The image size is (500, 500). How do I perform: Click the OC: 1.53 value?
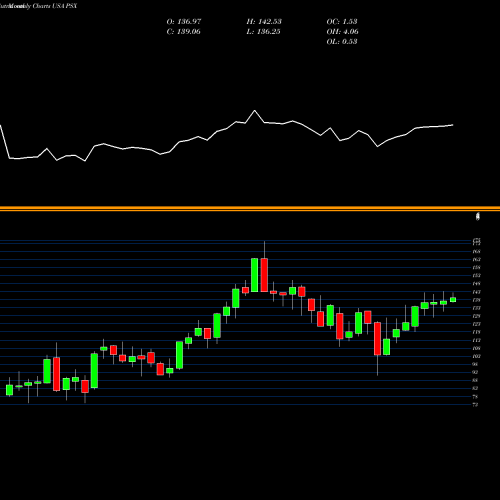click(x=342, y=22)
